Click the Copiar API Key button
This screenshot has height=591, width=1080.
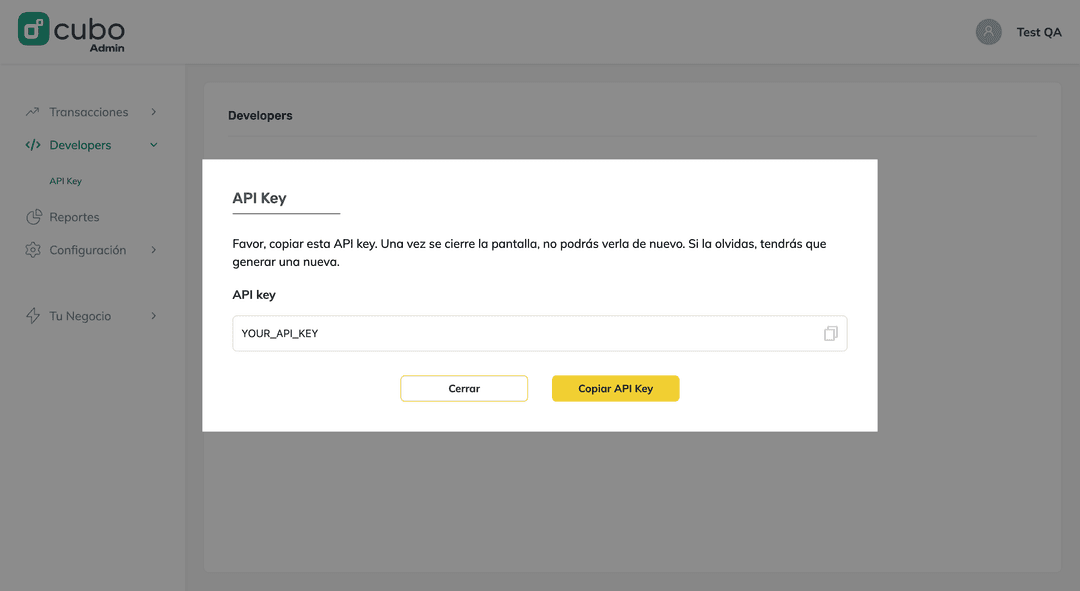616,388
